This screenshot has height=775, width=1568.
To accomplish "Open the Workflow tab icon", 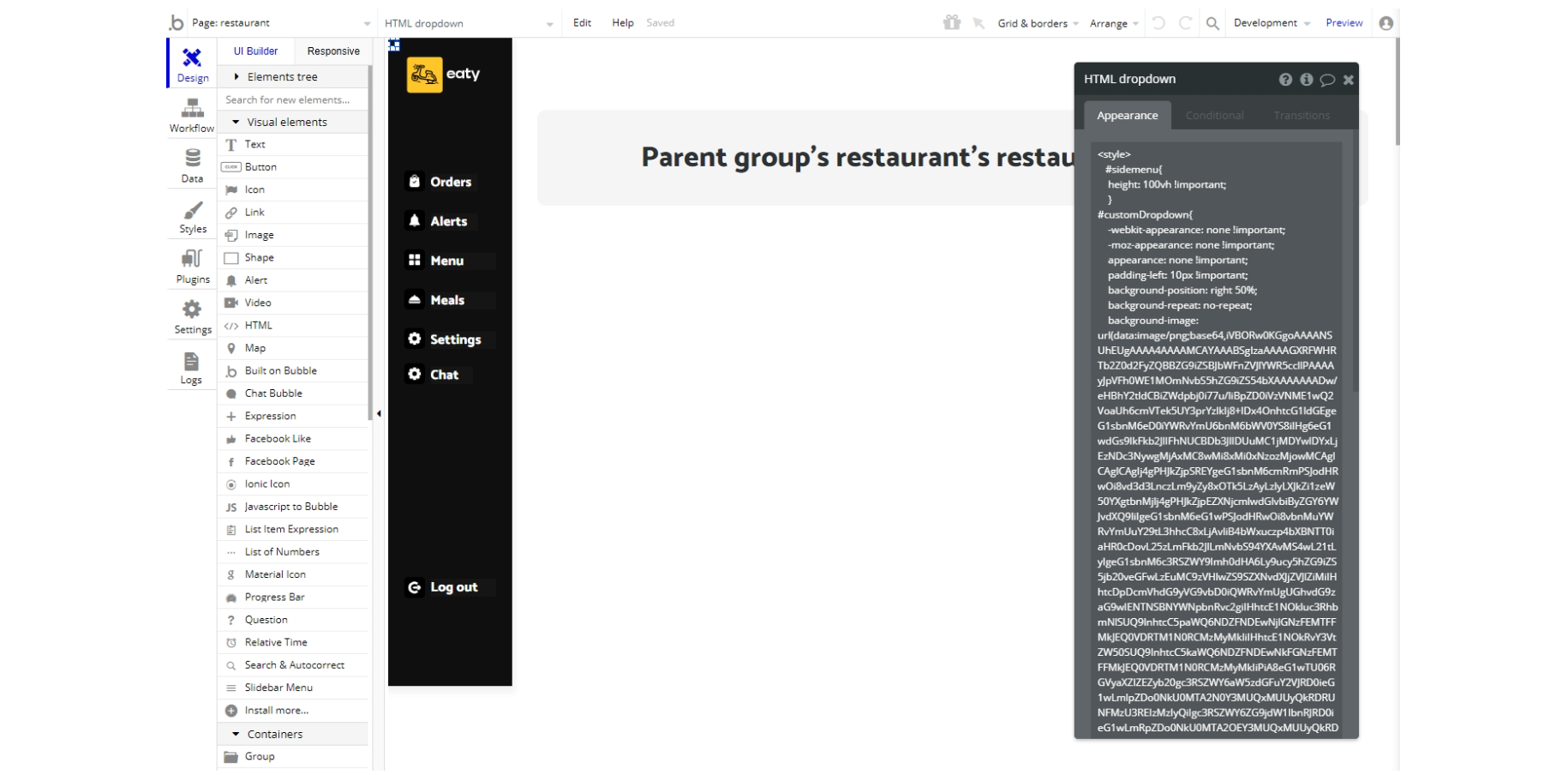I will click(192, 108).
